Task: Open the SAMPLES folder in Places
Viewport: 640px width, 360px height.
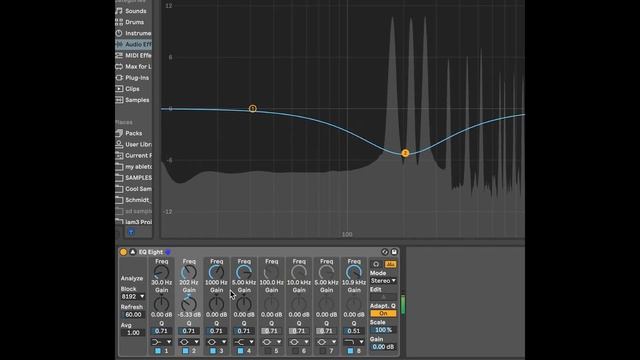Action: coord(133,178)
